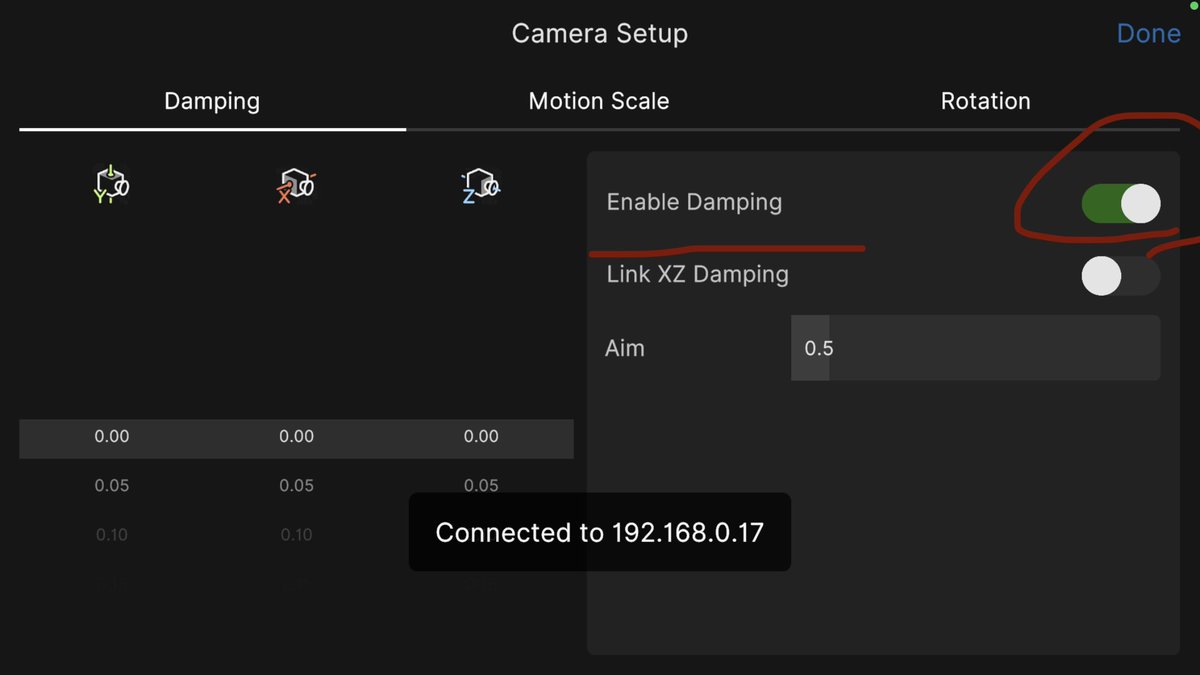1200x675 pixels.
Task: Pick 0.05 in the Y damping column
Action: pos(112,485)
